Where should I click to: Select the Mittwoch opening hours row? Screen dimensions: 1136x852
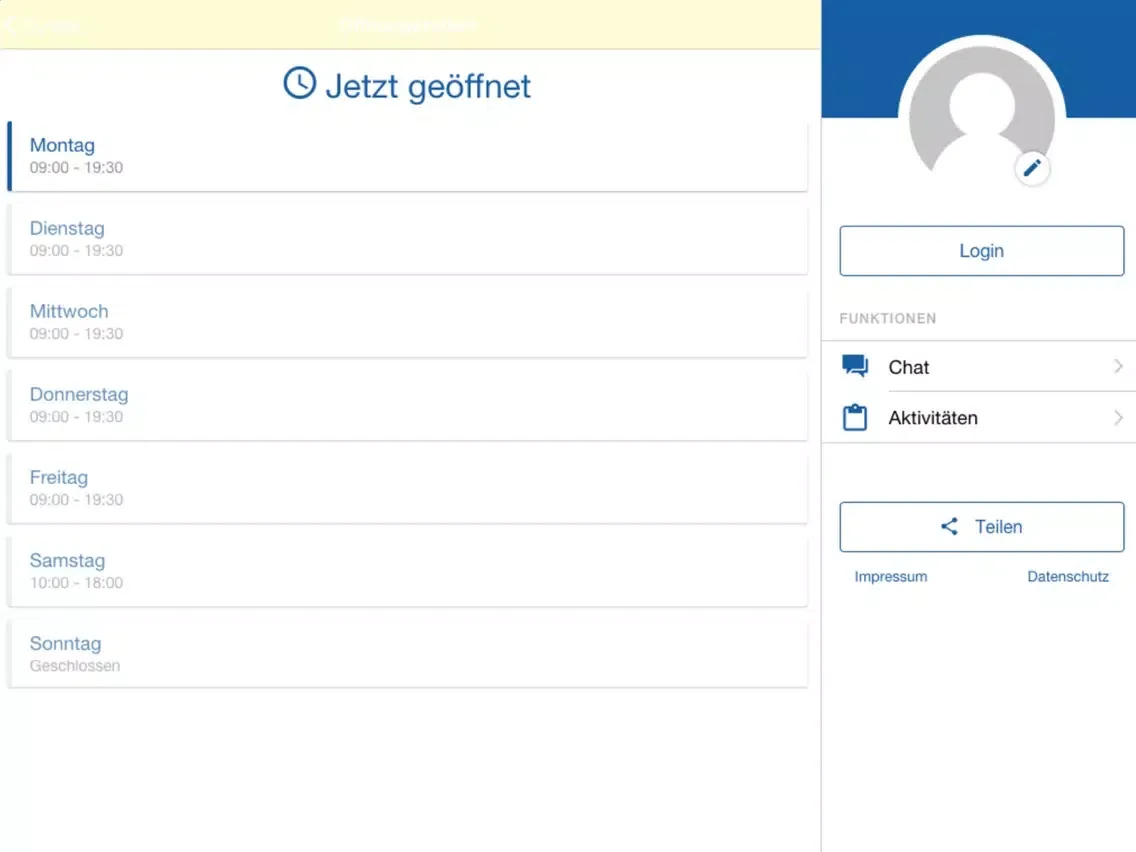[x=407, y=322]
